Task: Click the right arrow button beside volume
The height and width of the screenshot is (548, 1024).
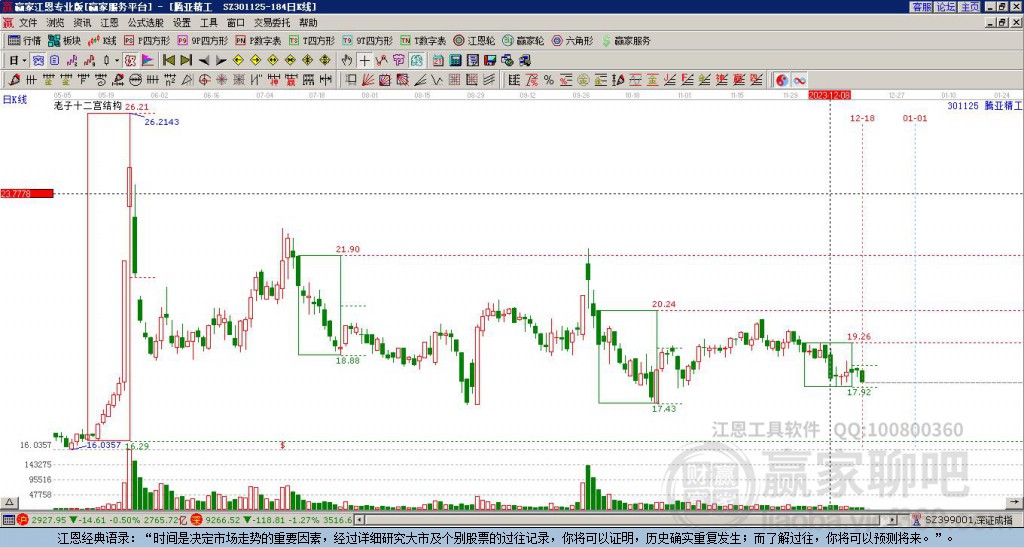Action: 1014,502
